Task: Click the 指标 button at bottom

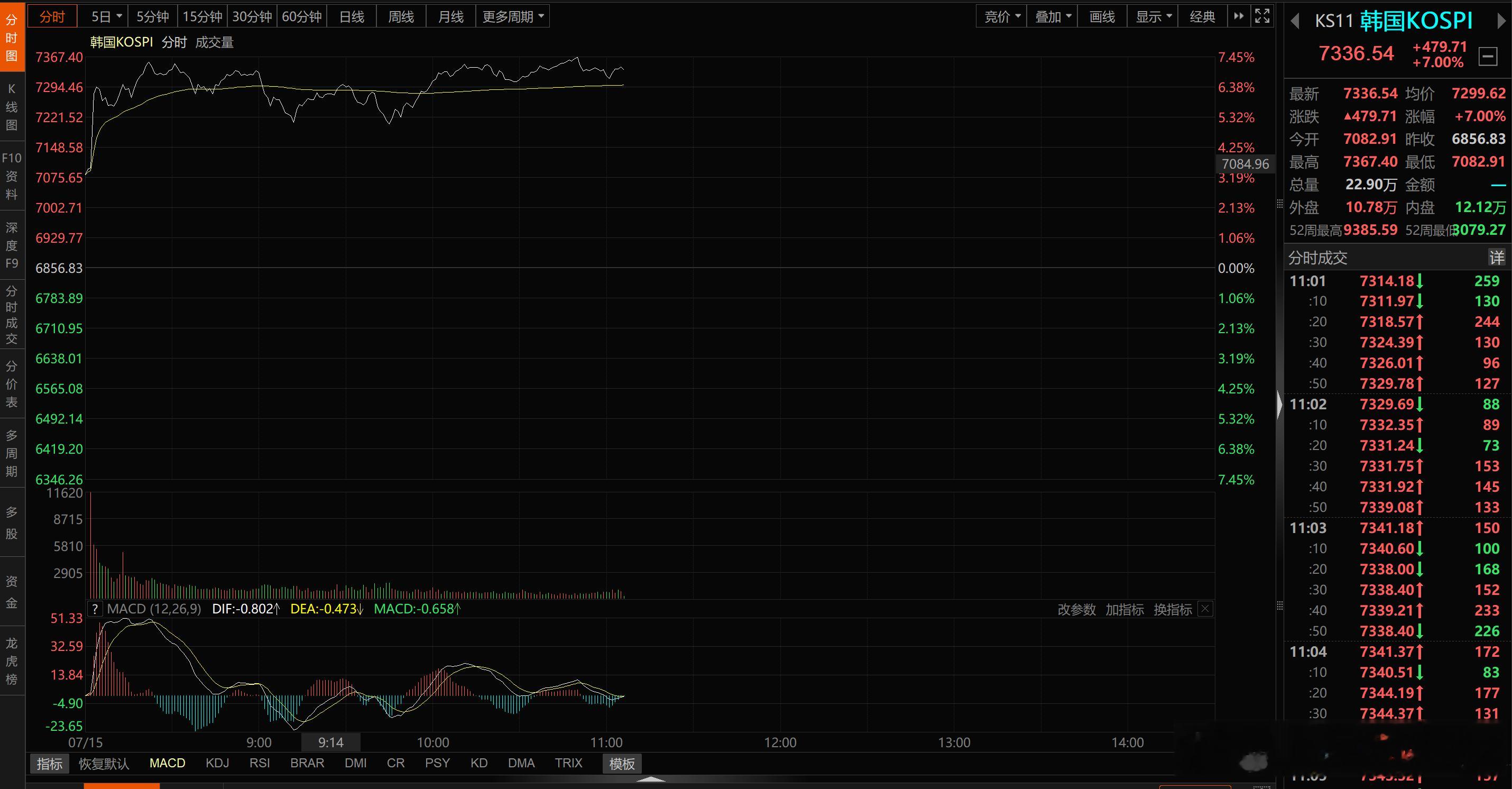Action: coord(49,763)
